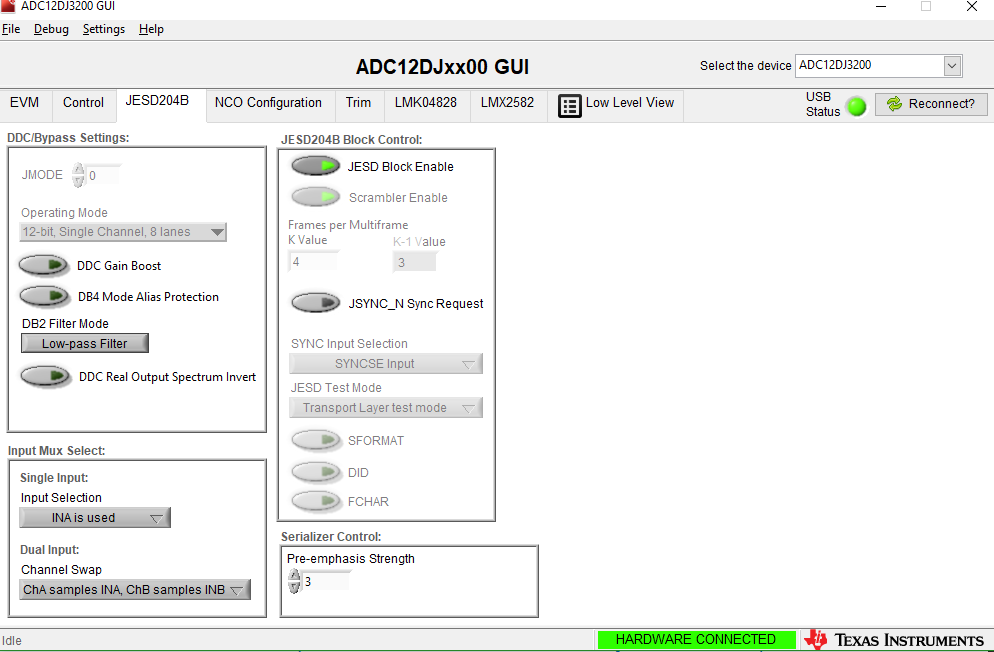
Task: Click the Serializer Control label
Action: (x=331, y=537)
